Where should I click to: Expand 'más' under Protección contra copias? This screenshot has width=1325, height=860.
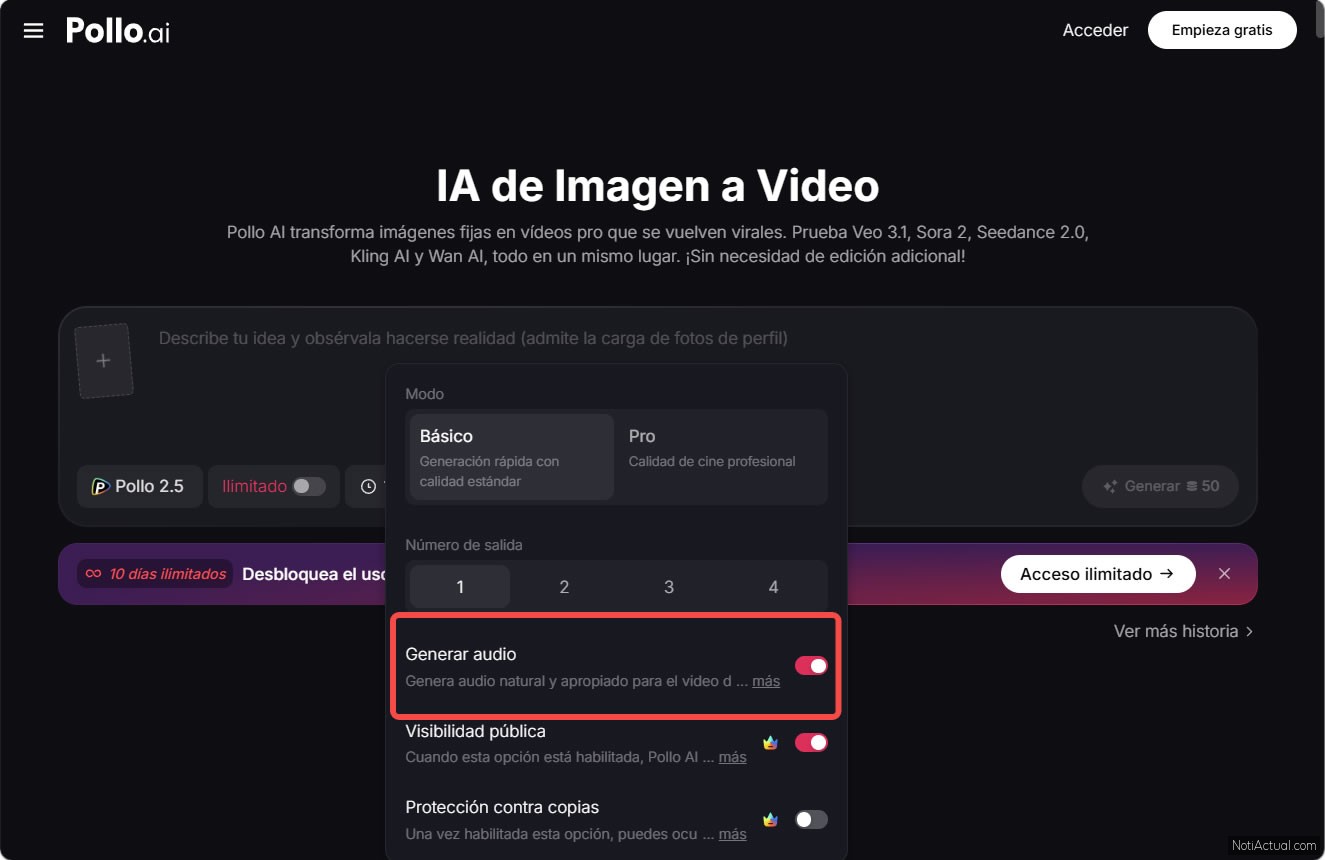pyautogui.click(x=732, y=834)
